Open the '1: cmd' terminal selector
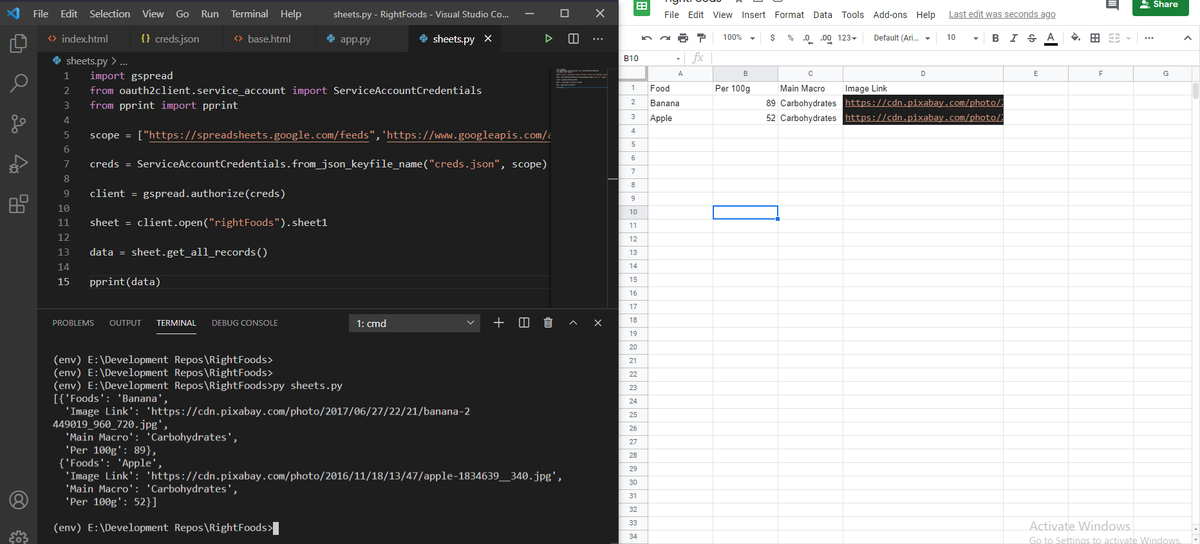1200x544 pixels. pos(415,323)
